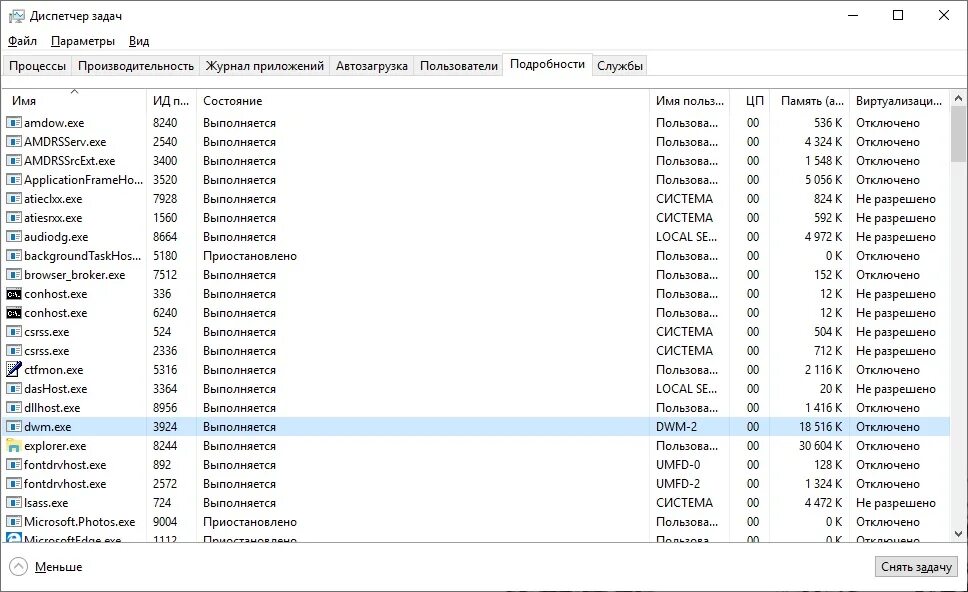Click the atiesrxx.exe process icon
Image resolution: width=968 pixels, height=592 pixels.
point(14,218)
